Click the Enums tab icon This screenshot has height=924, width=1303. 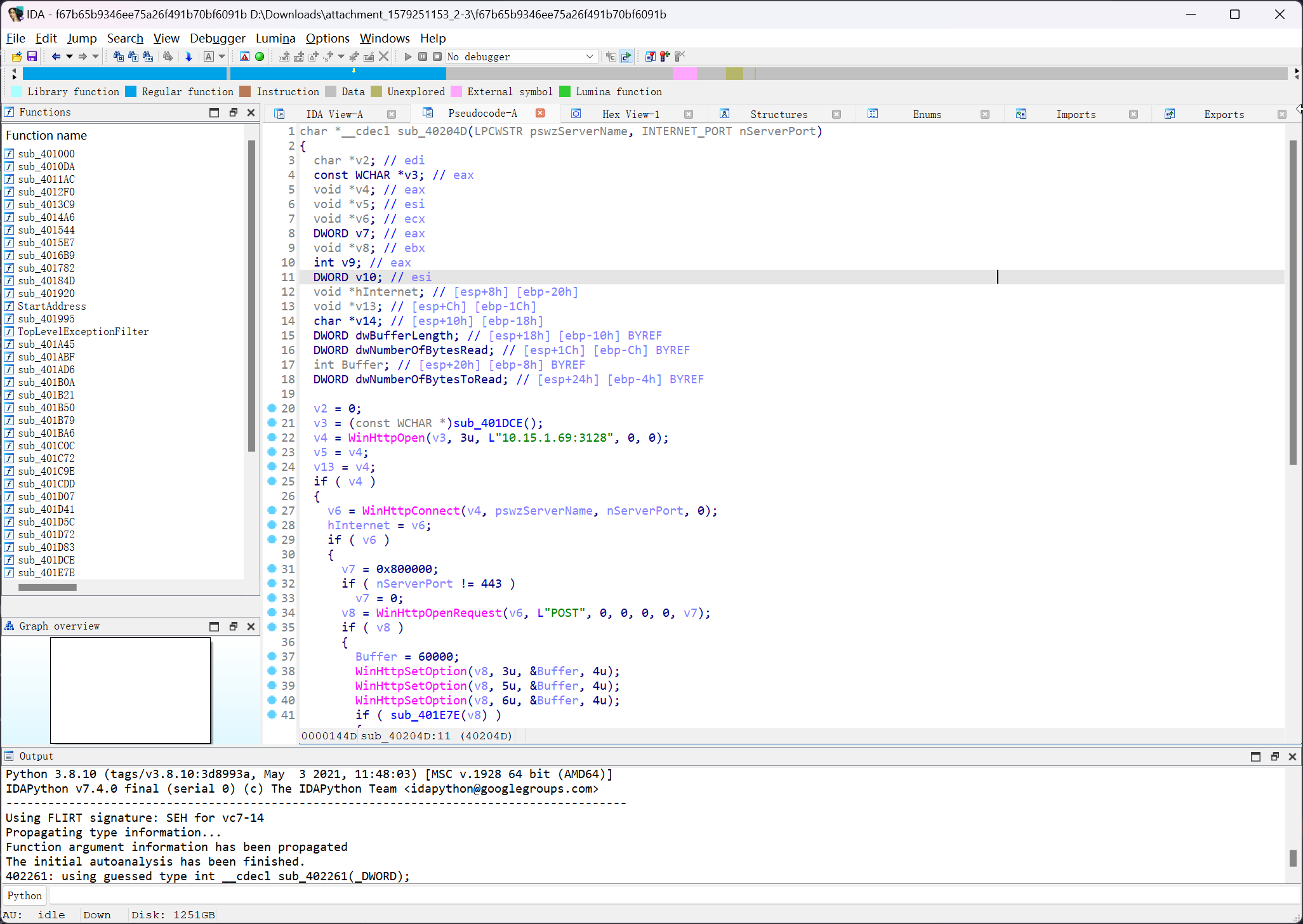click(873, 114)
